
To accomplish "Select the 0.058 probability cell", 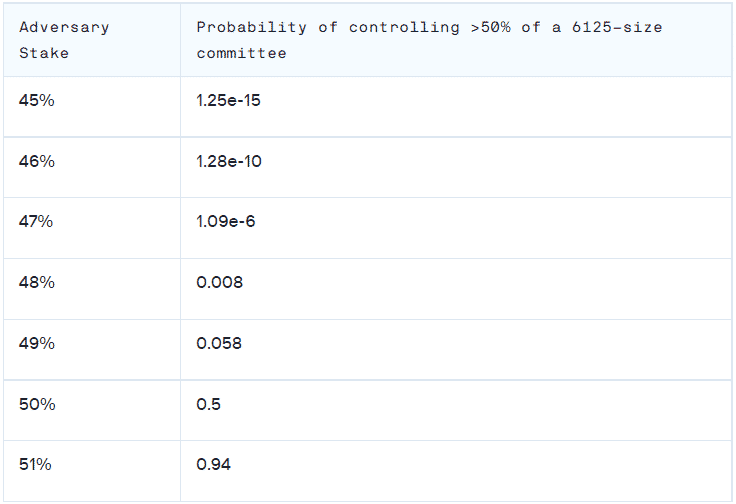I will coord(456,350).
